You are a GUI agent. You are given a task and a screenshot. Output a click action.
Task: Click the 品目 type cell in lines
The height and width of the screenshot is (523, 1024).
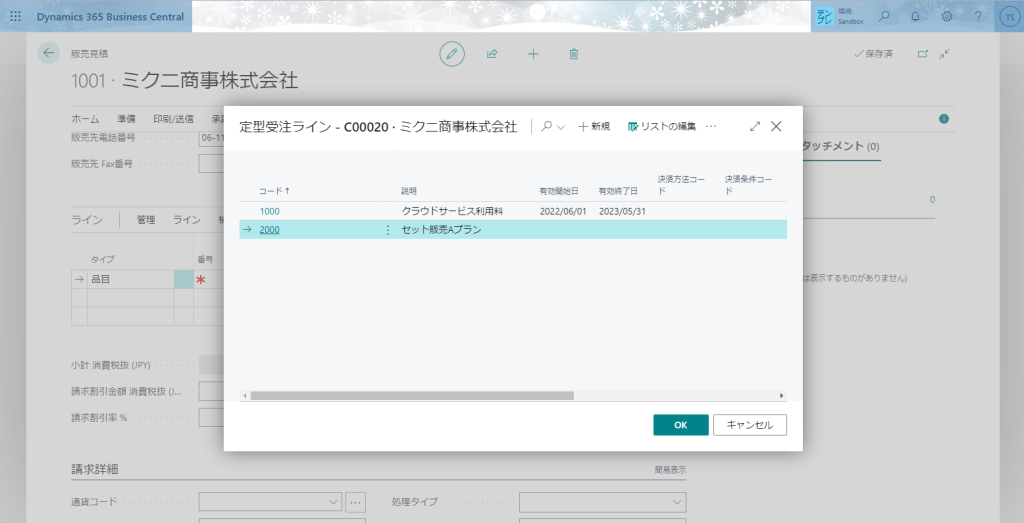point(131,279)
